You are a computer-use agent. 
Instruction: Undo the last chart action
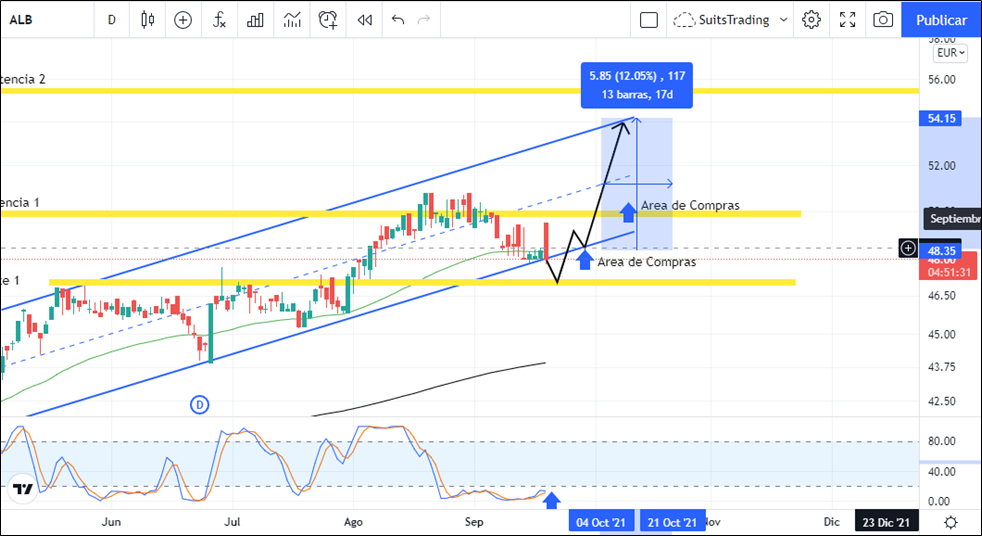coord(398,19)
